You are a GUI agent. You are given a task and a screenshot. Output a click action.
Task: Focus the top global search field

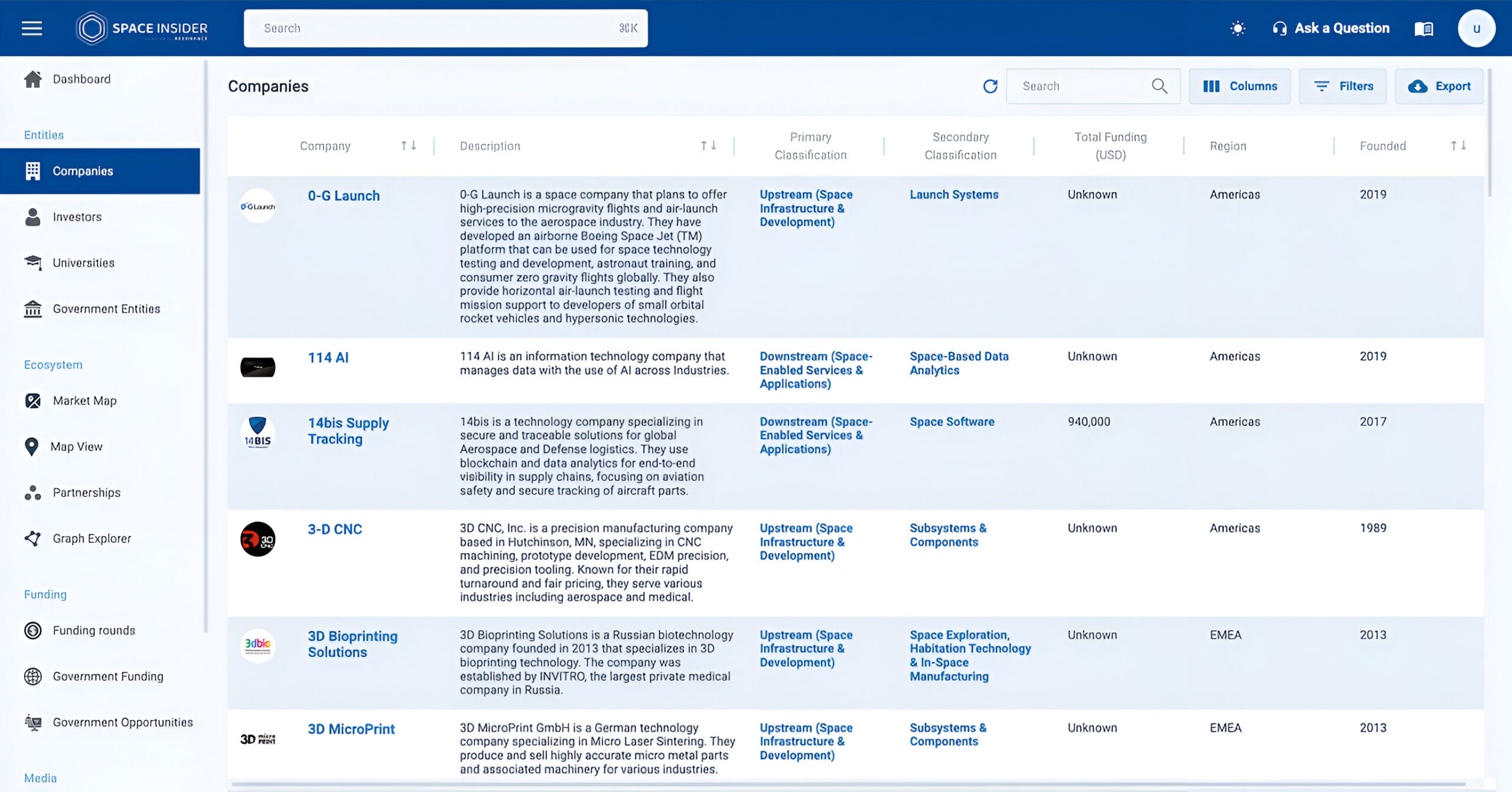(x=445, y=28)
